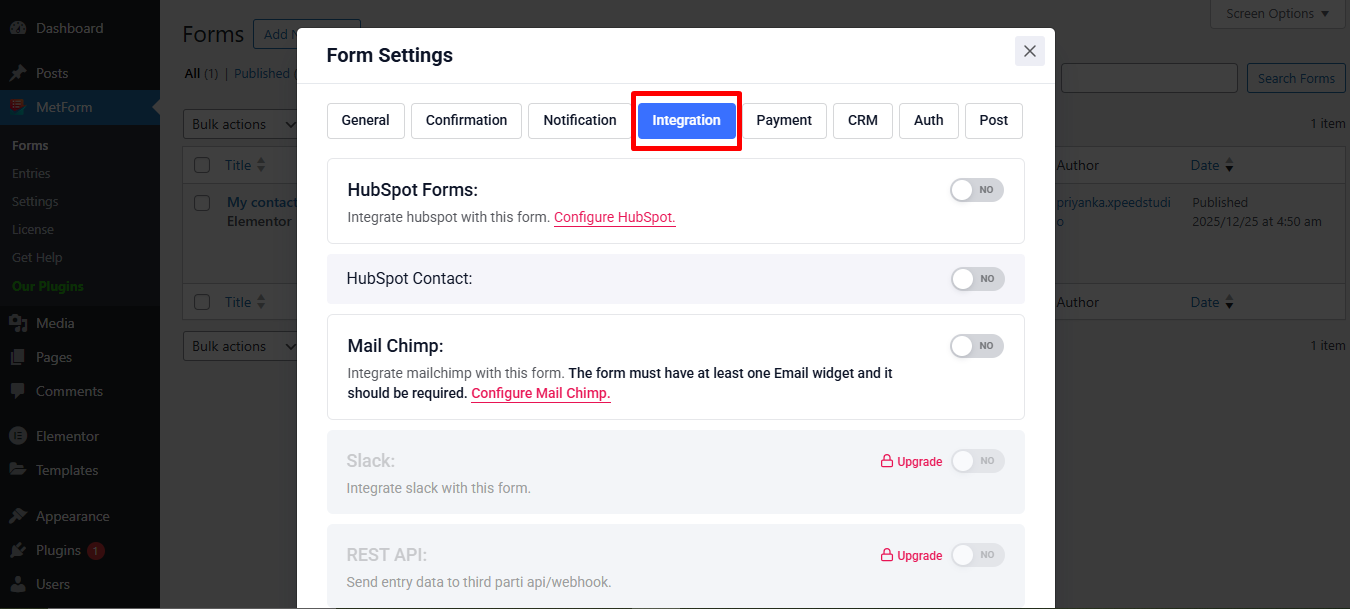
Task: Open the Screen Options dropdown
Action: [1278, 13]
